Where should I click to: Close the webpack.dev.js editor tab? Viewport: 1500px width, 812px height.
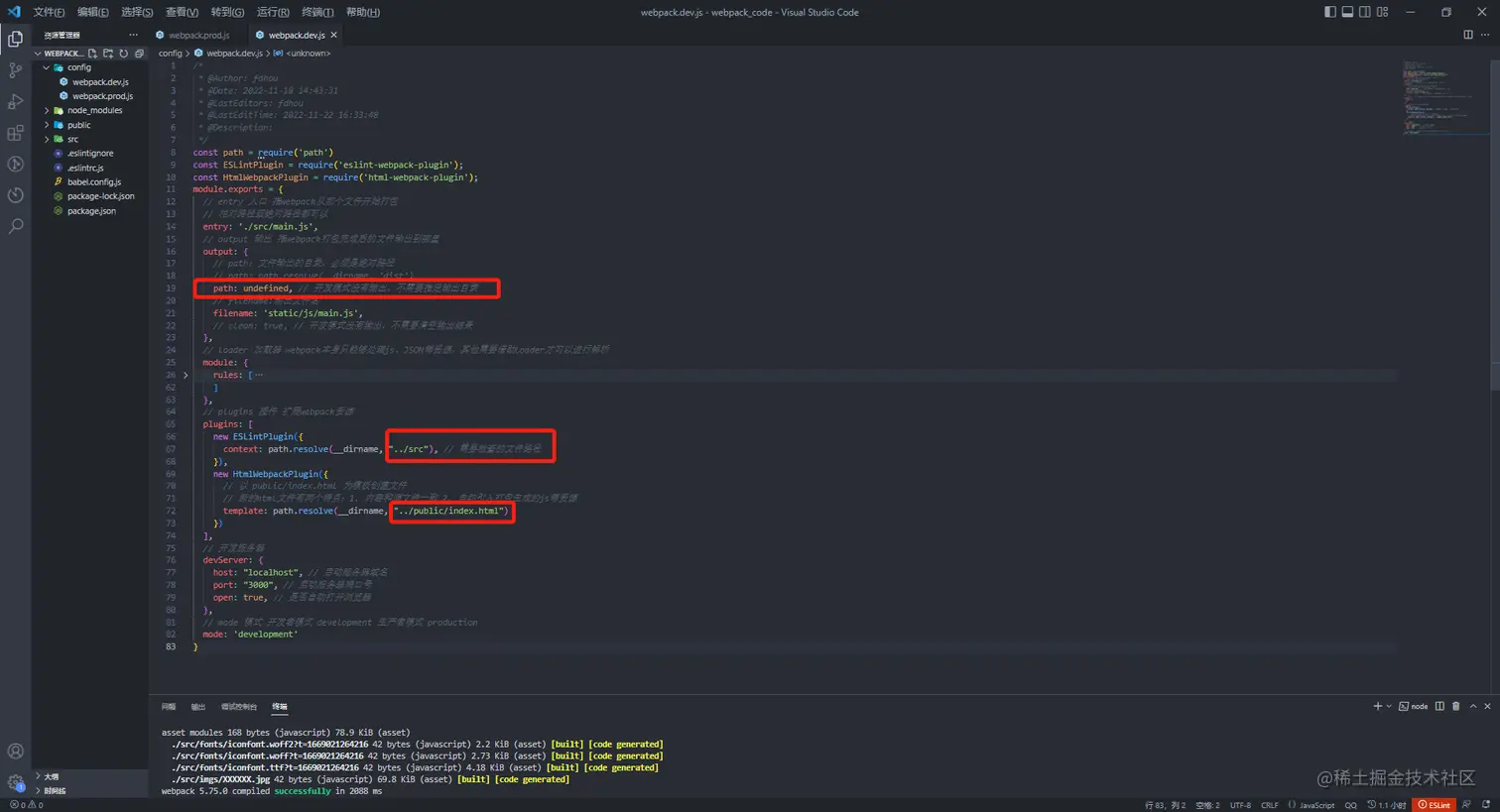(334, 35)
